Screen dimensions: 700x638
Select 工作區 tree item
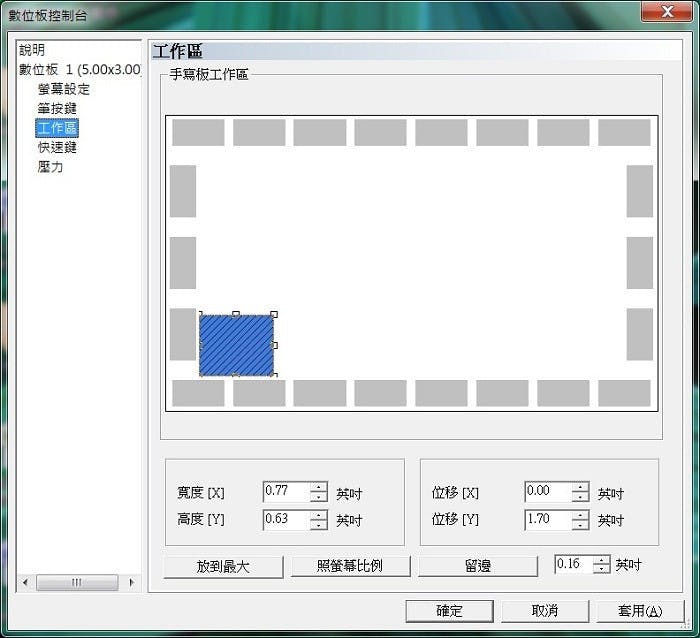click(57, 128)
